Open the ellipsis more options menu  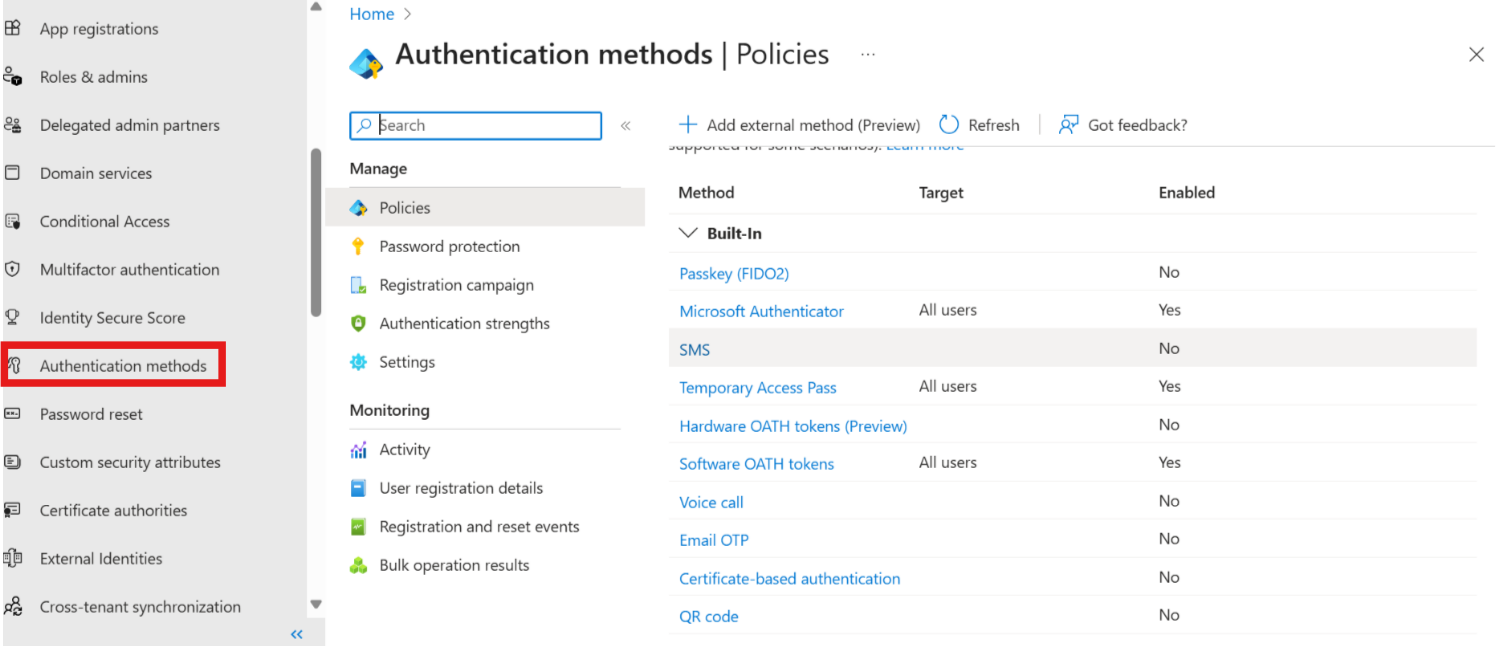point(868,55)
